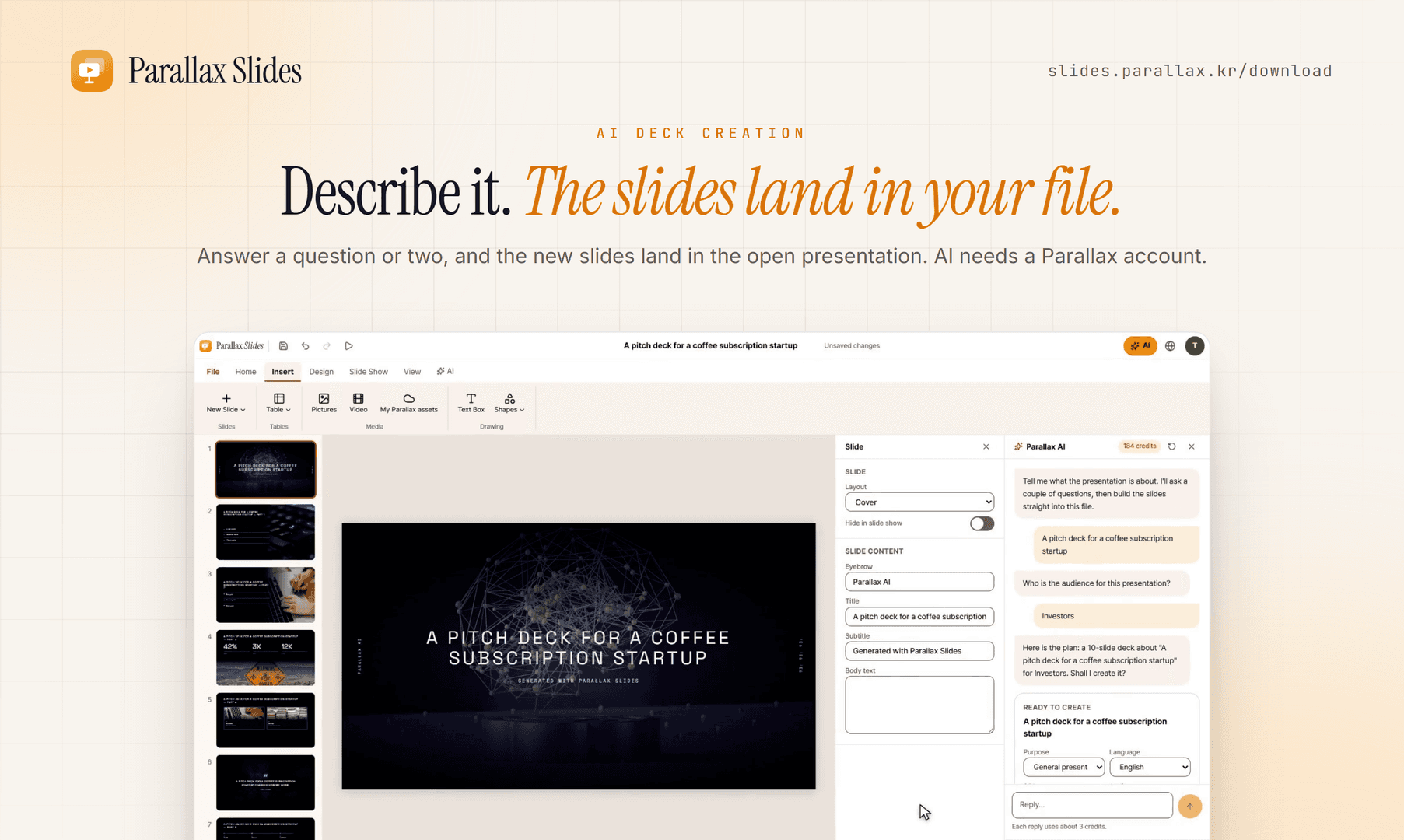The width and height of the screenshot is (1404, 840).
Task: Open the Table dropdown
Action: click(x=278, y=403)
